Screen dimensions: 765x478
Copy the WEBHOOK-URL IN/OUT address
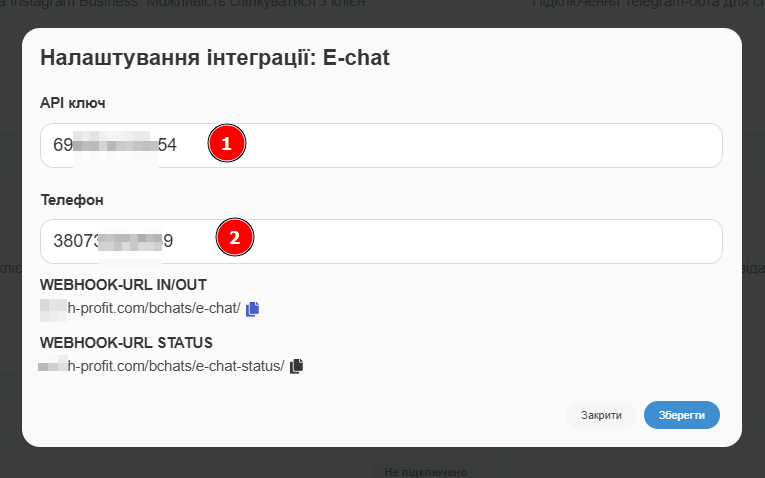252,309
